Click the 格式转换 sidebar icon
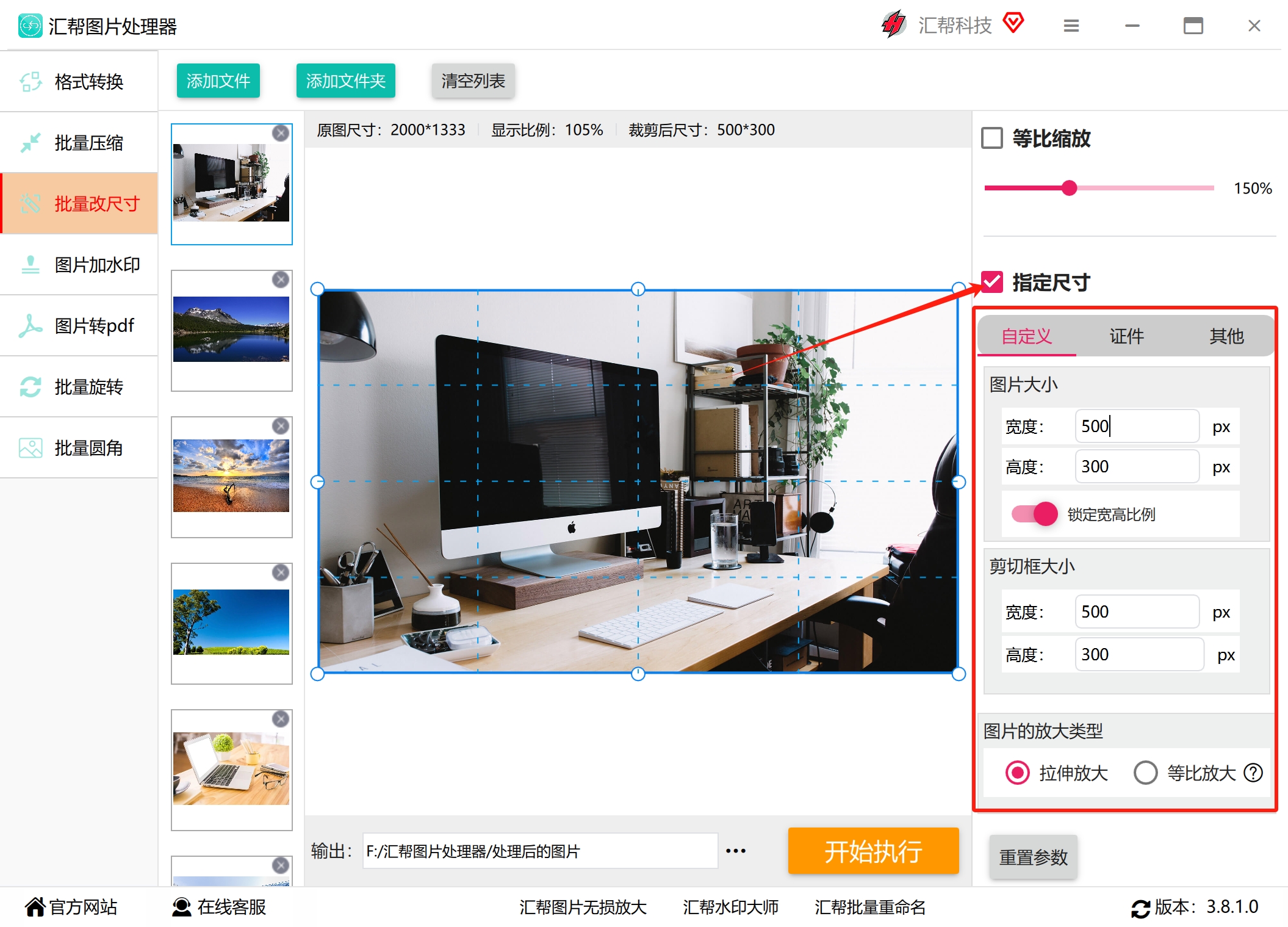1288x927 pixels. click(x=31, y=82)
